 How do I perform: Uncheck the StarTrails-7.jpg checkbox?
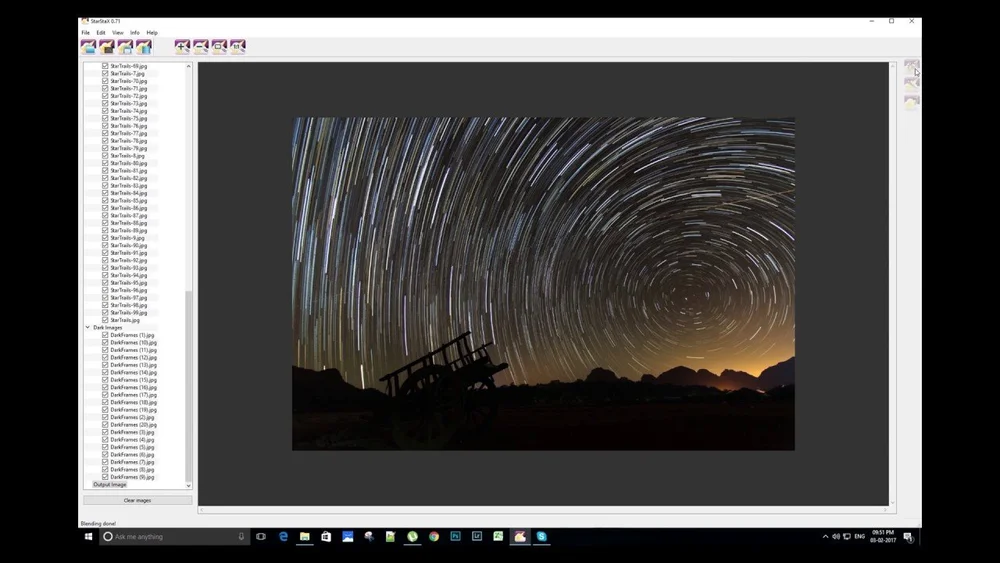click(x=105, y=73)
